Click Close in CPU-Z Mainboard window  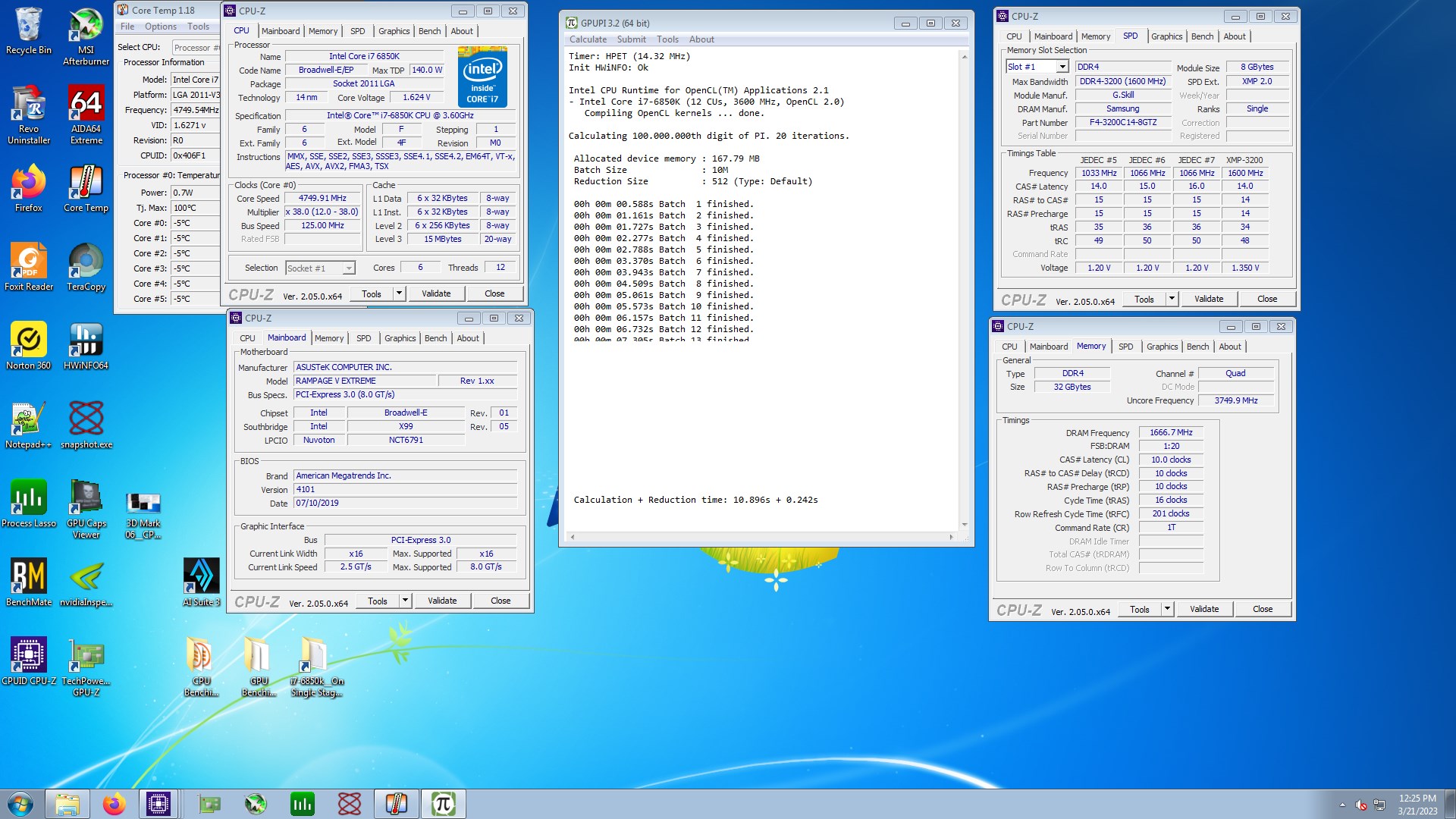click(500, 601)
